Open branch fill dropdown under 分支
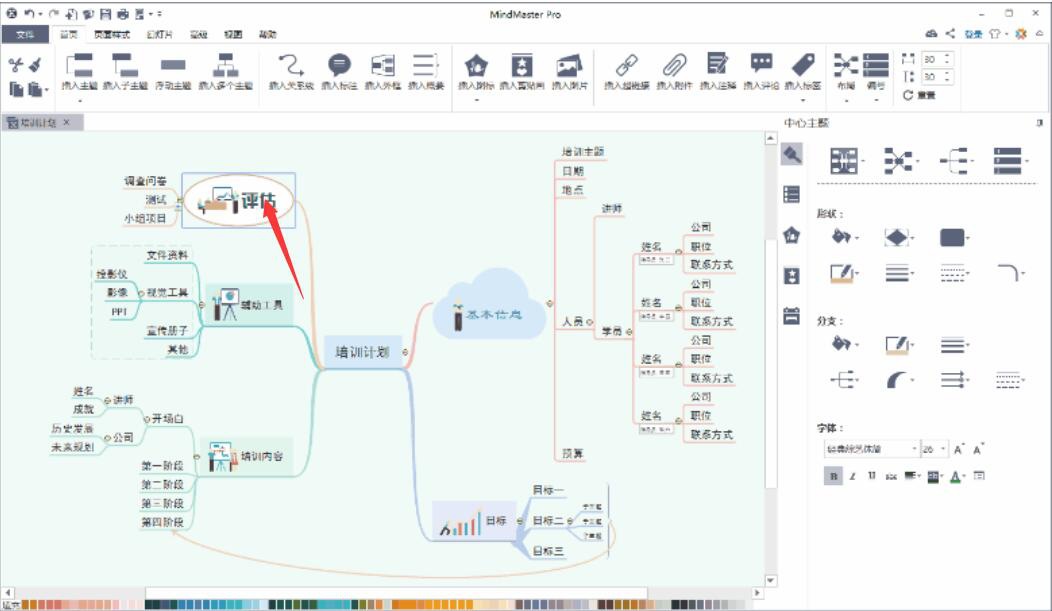Viewport: 1052px width, 611px height. [x=845, y=344]
